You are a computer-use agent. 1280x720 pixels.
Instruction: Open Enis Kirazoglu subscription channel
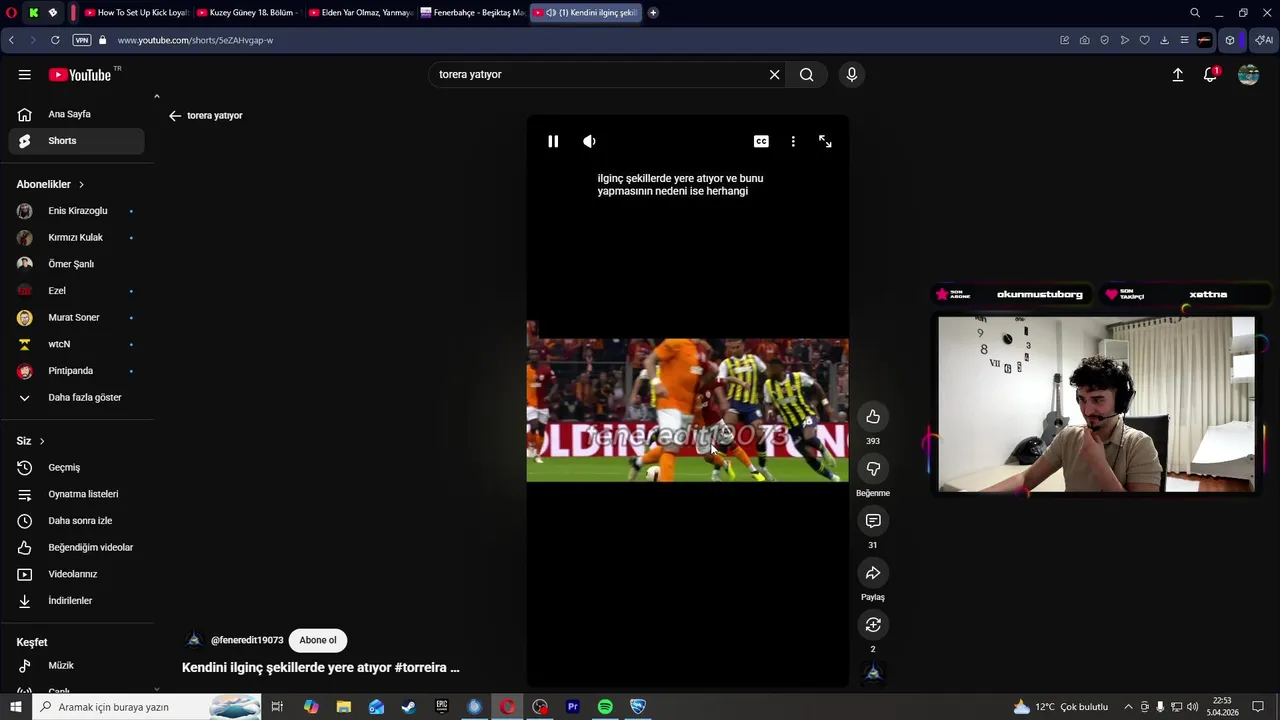pyautogui.click(x=77, y=211)
